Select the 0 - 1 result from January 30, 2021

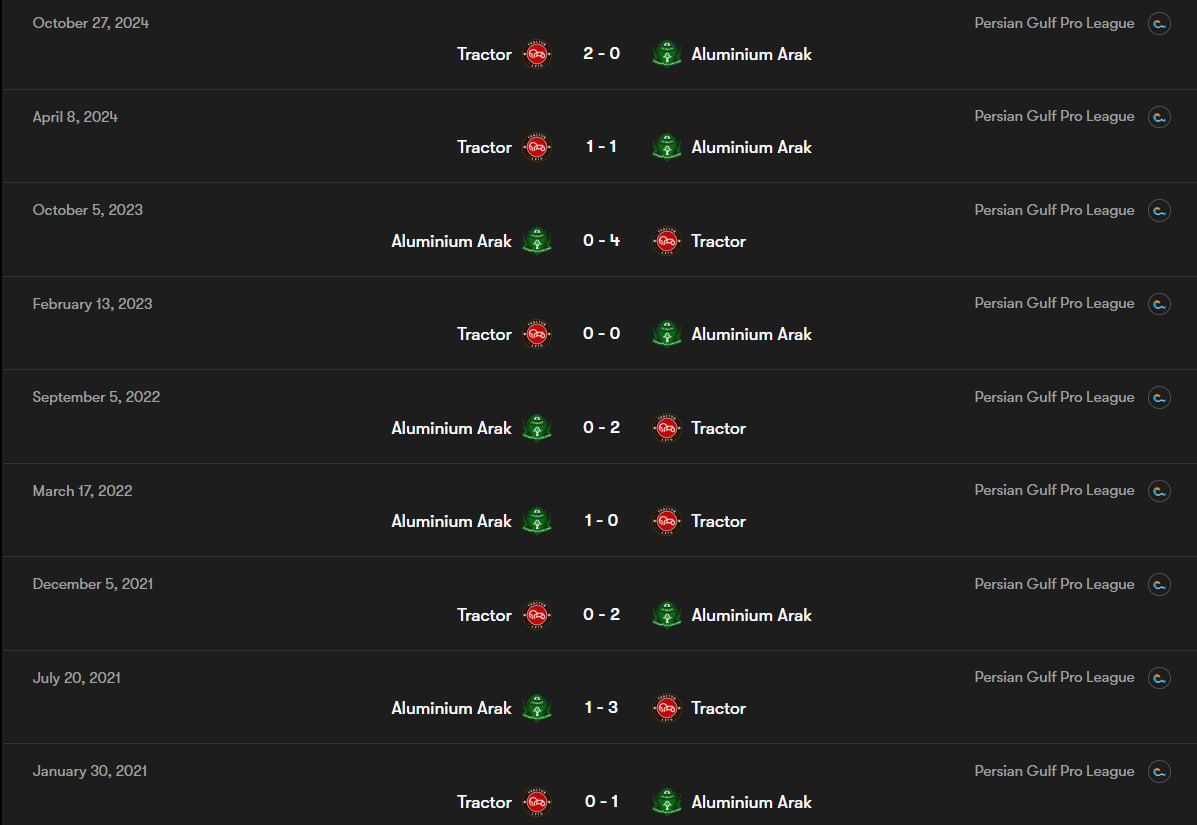602,801
